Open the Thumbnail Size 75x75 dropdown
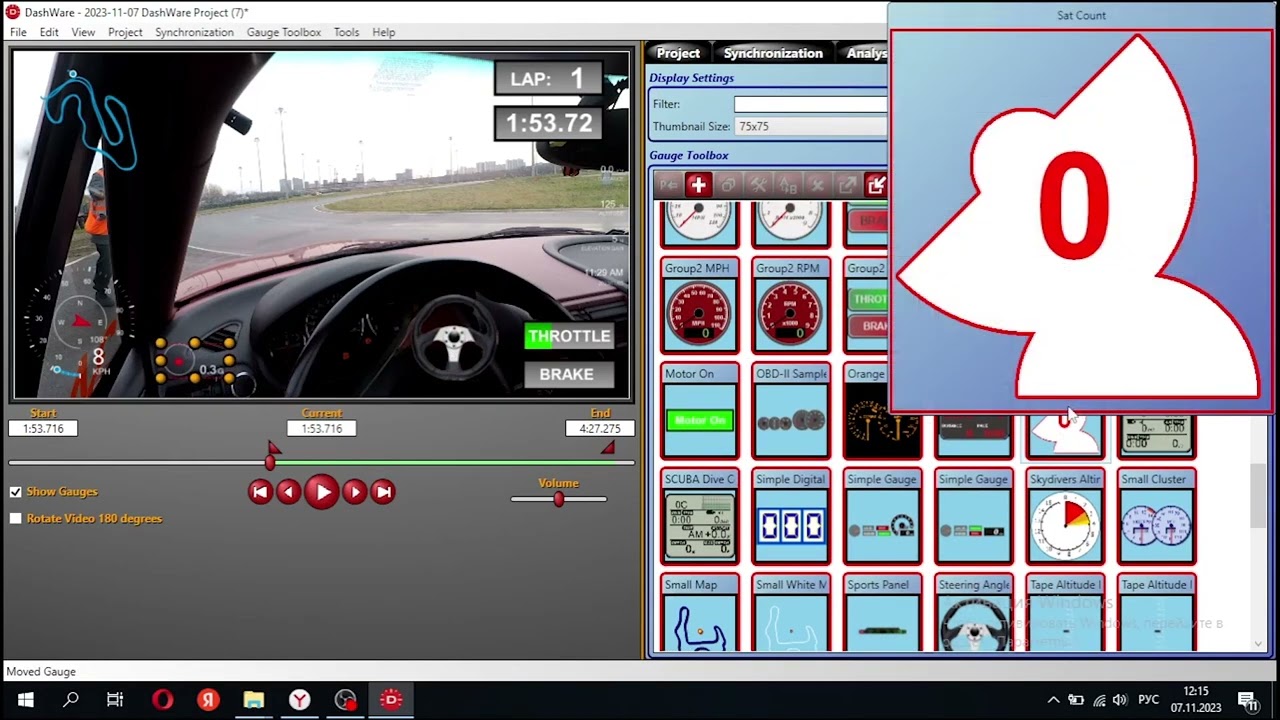This screenshot has height=720, width=1280. pos(811,126)
